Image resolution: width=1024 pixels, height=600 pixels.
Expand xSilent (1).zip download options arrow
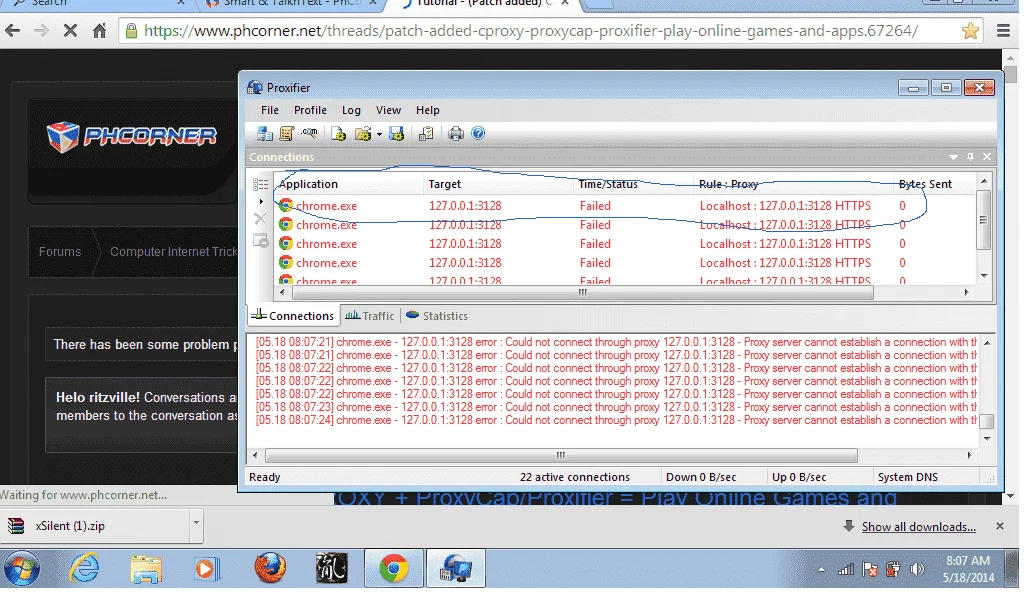tap(196, 524)
